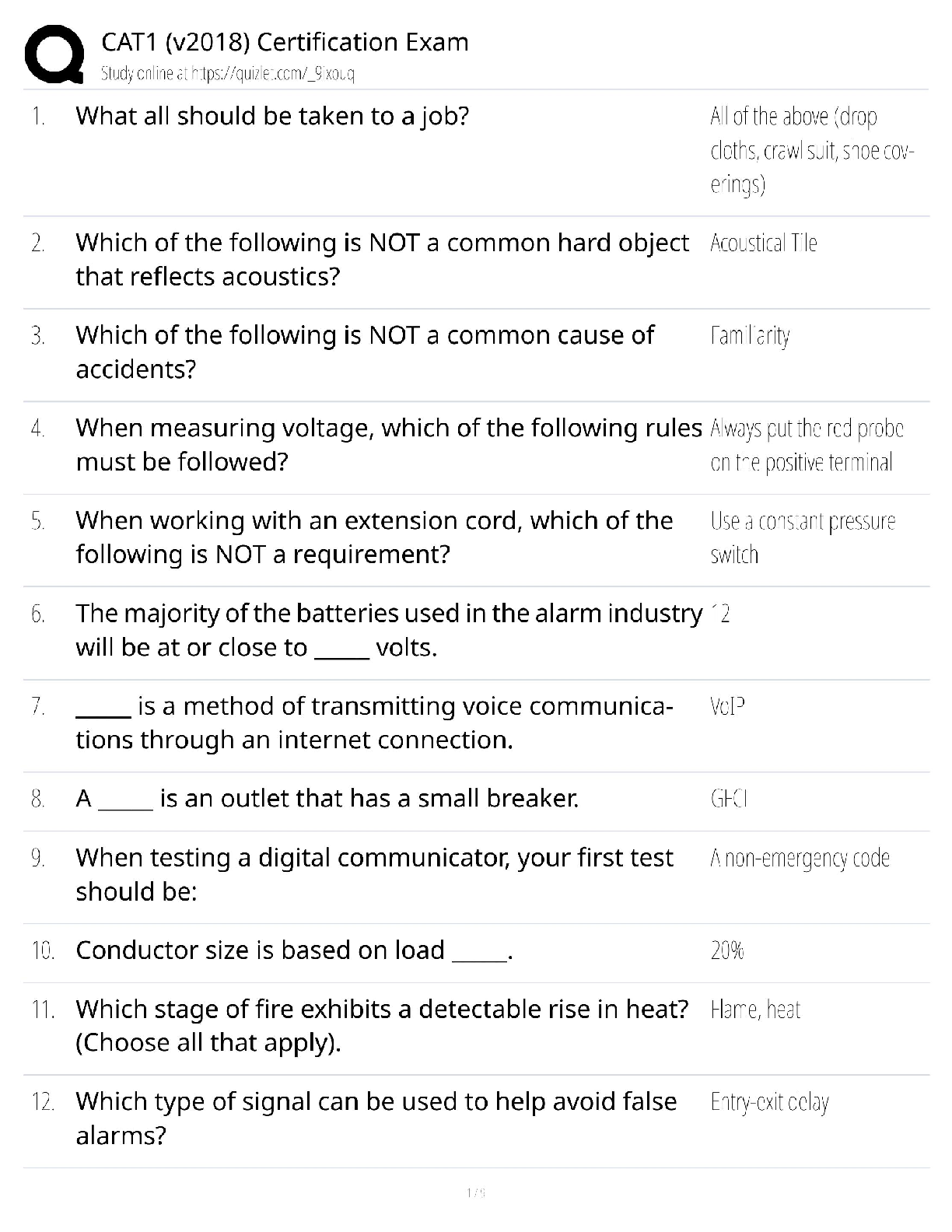Click the 'VoIP' answer text

[x=727, y=706]
